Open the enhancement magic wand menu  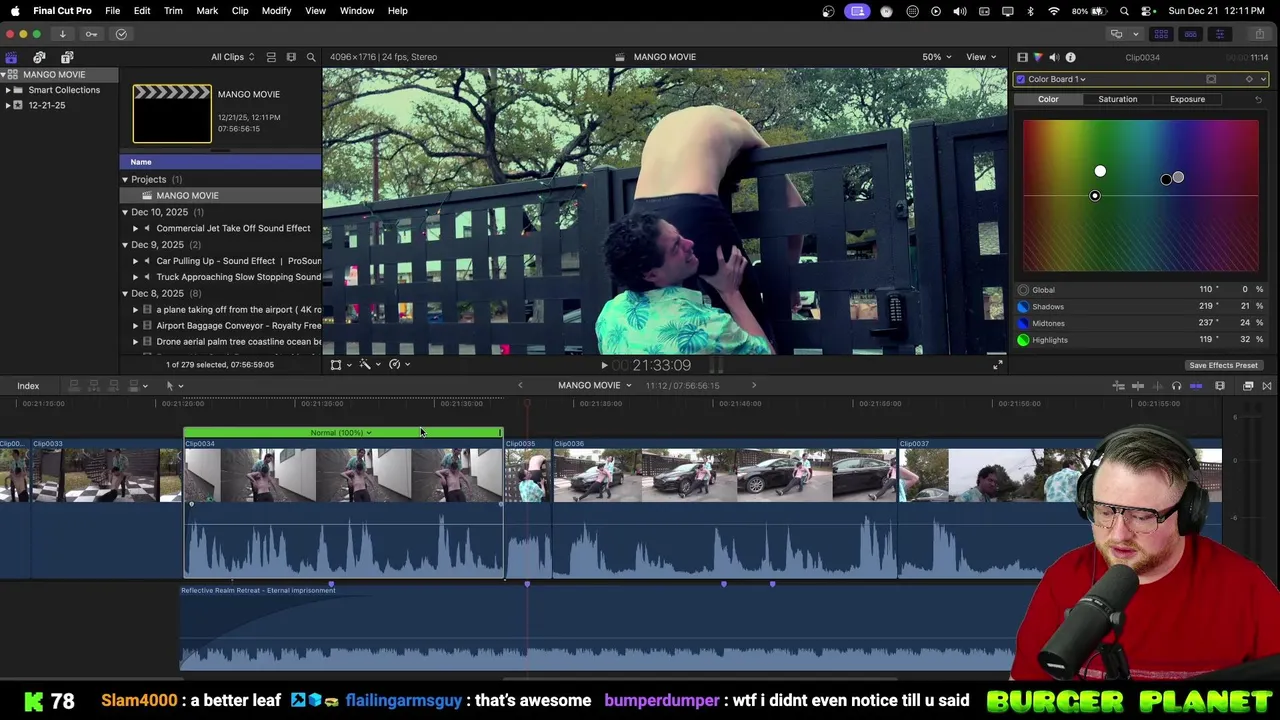368,364
